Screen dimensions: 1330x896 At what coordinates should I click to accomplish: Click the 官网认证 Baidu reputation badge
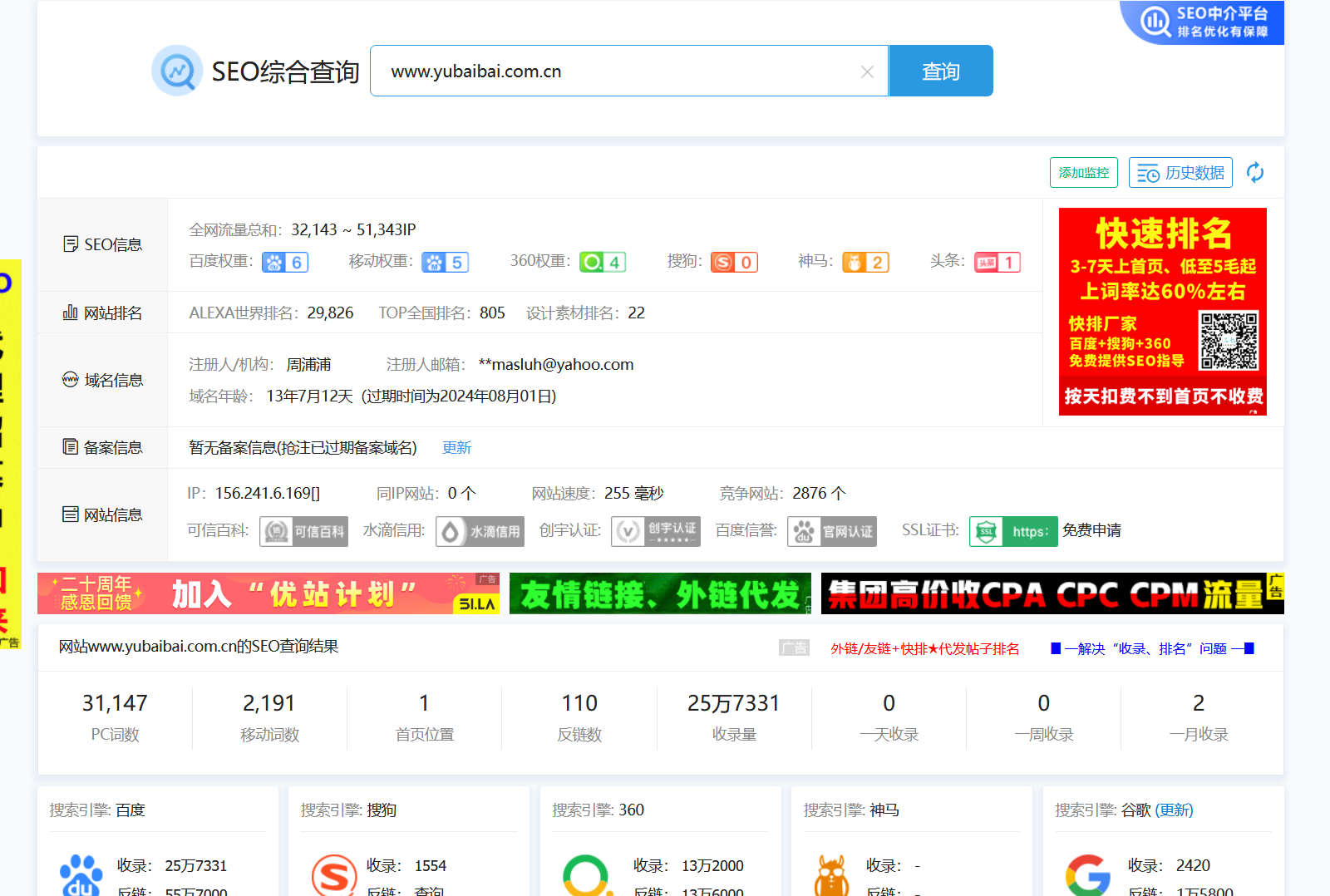[x=832, y=532]
